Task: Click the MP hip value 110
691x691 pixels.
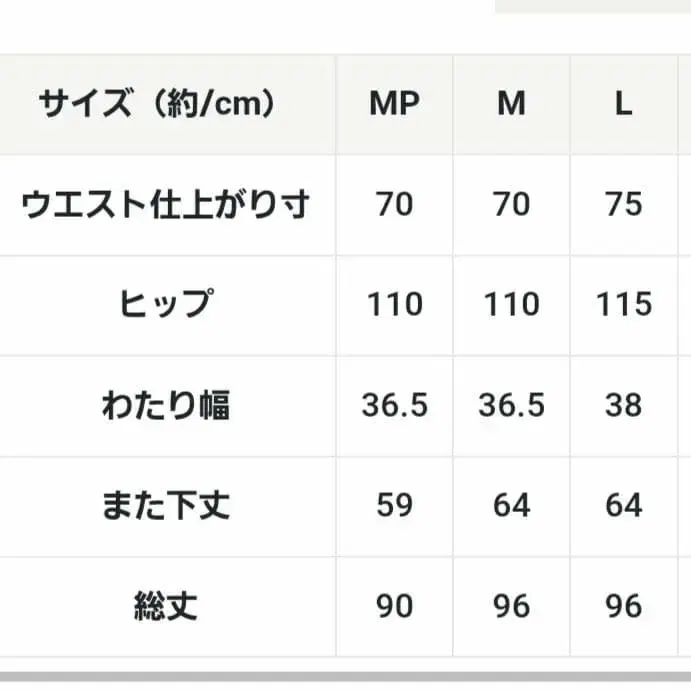Action: [x=394, y=305]
